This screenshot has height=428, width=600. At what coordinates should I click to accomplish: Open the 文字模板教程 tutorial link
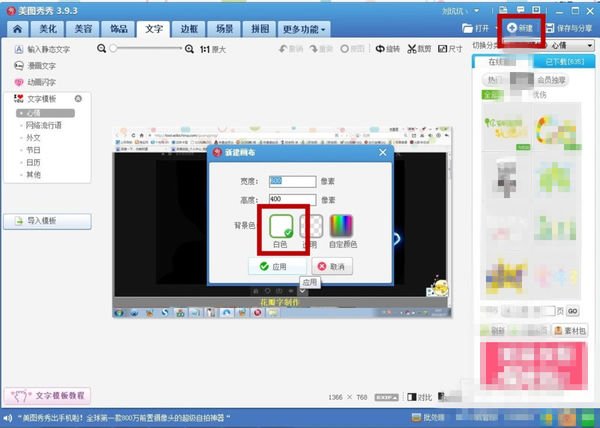47,395
